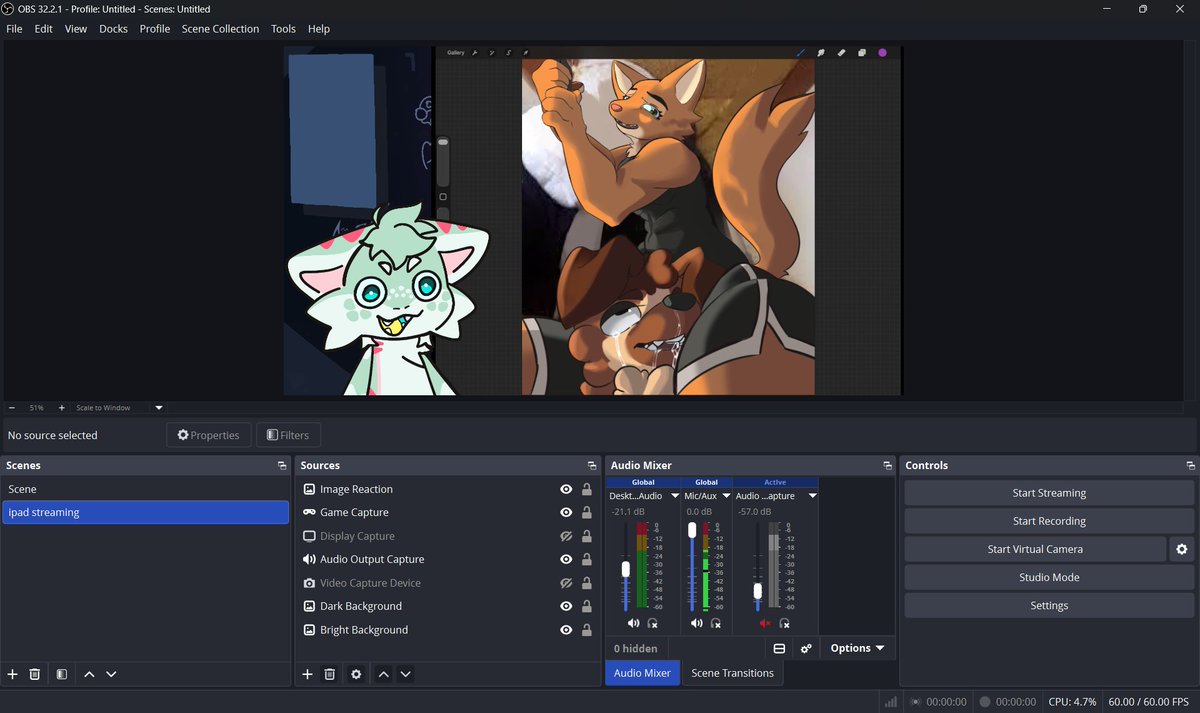Click the Audio Output Capture volume slider handle
Viewport: 1200px width, 713px height.
point(758,591)
